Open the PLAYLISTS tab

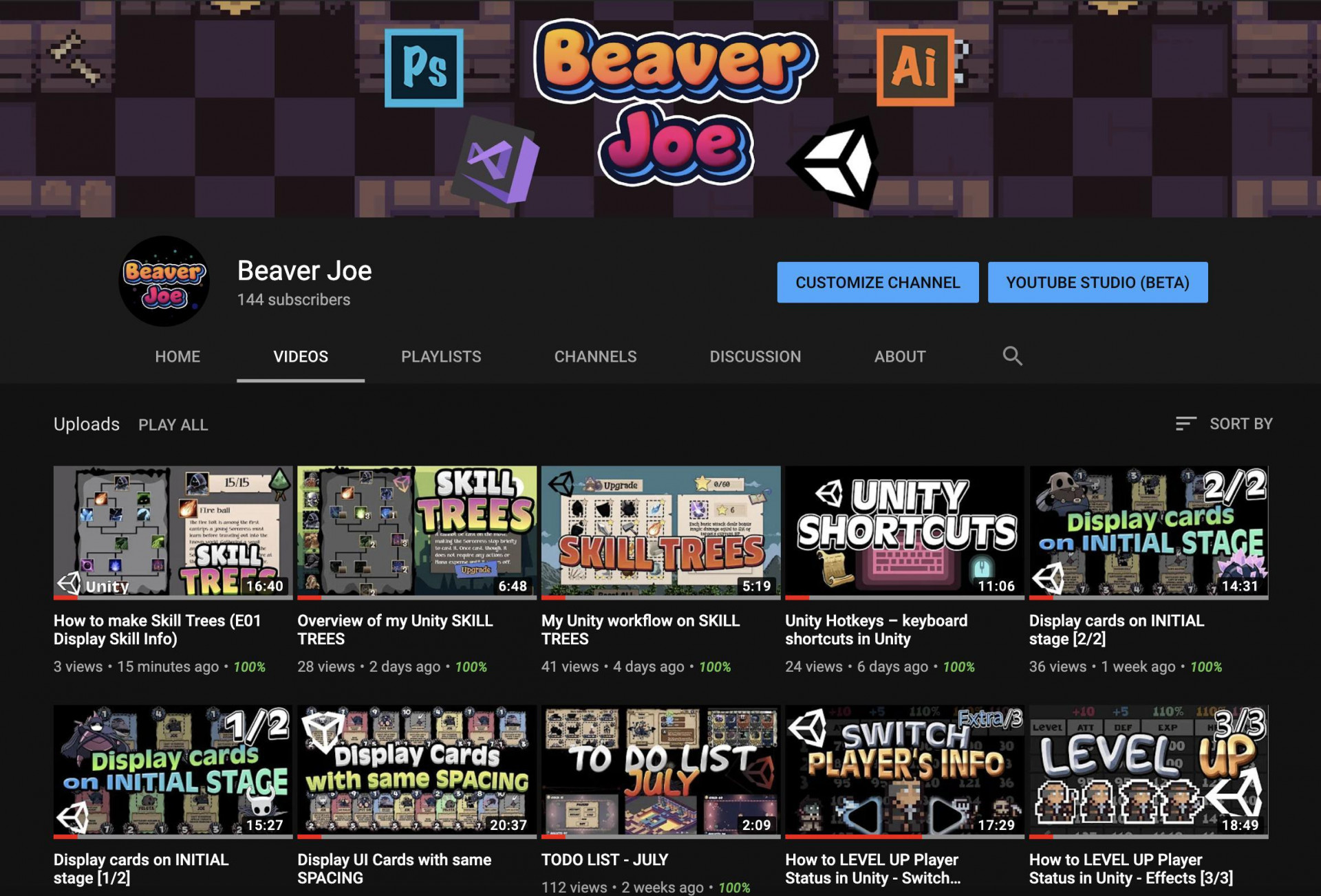[x=441, y=356]
